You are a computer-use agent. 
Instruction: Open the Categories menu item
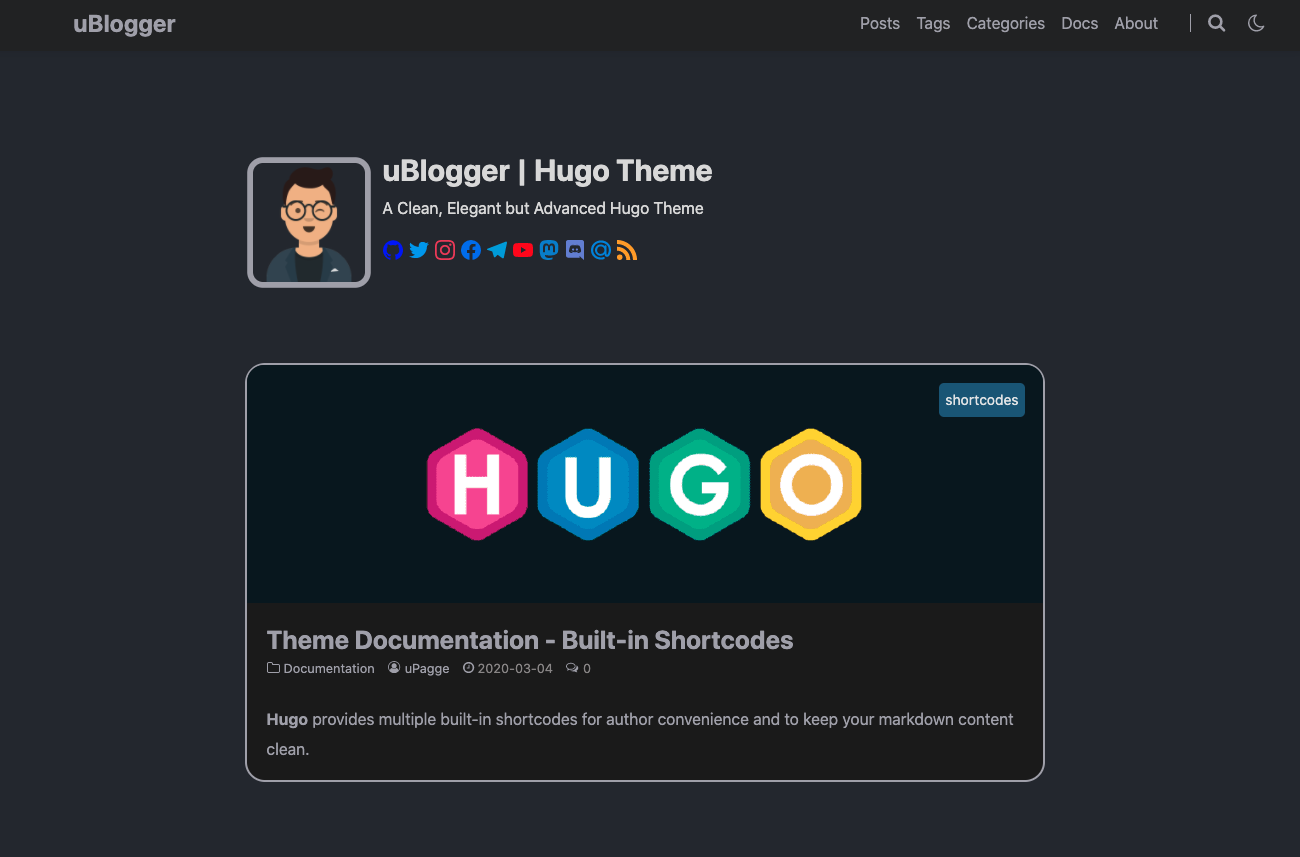[1006, 23]
